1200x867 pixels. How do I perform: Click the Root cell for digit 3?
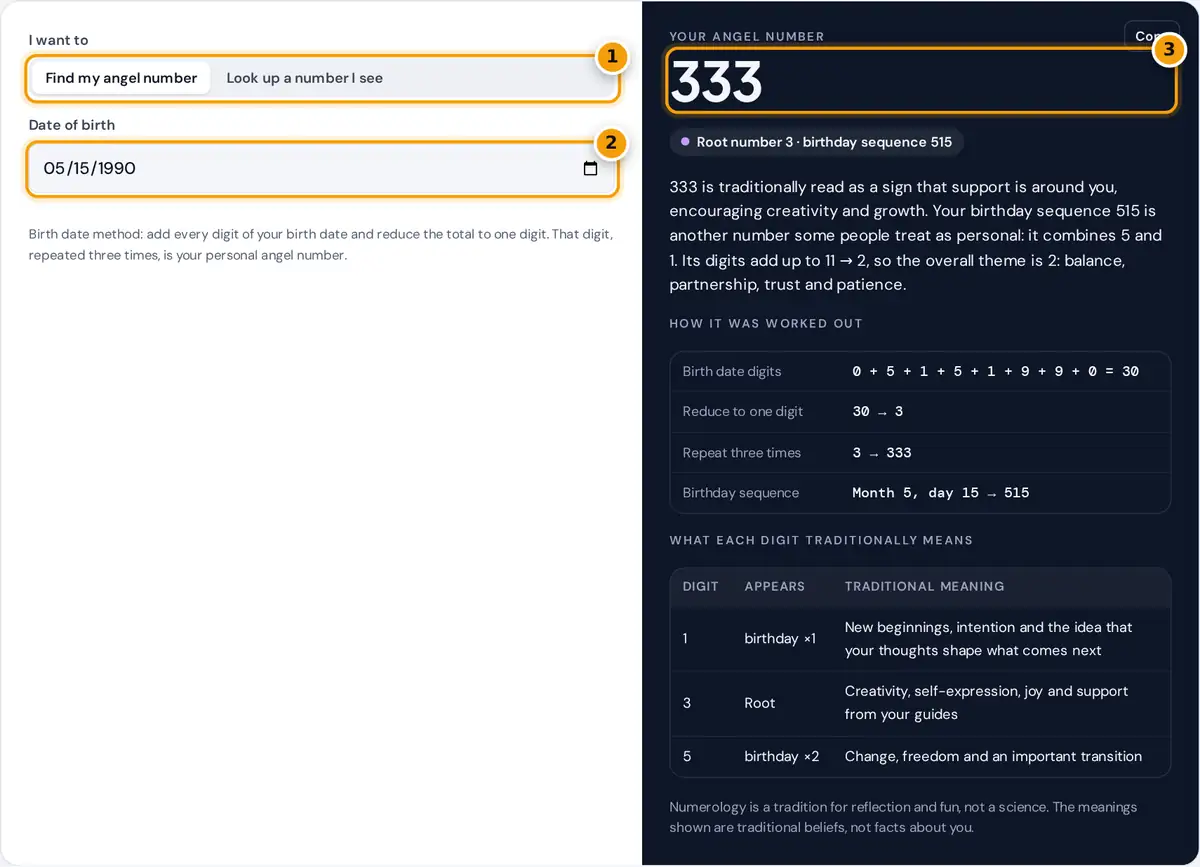[x=760, y=703]
